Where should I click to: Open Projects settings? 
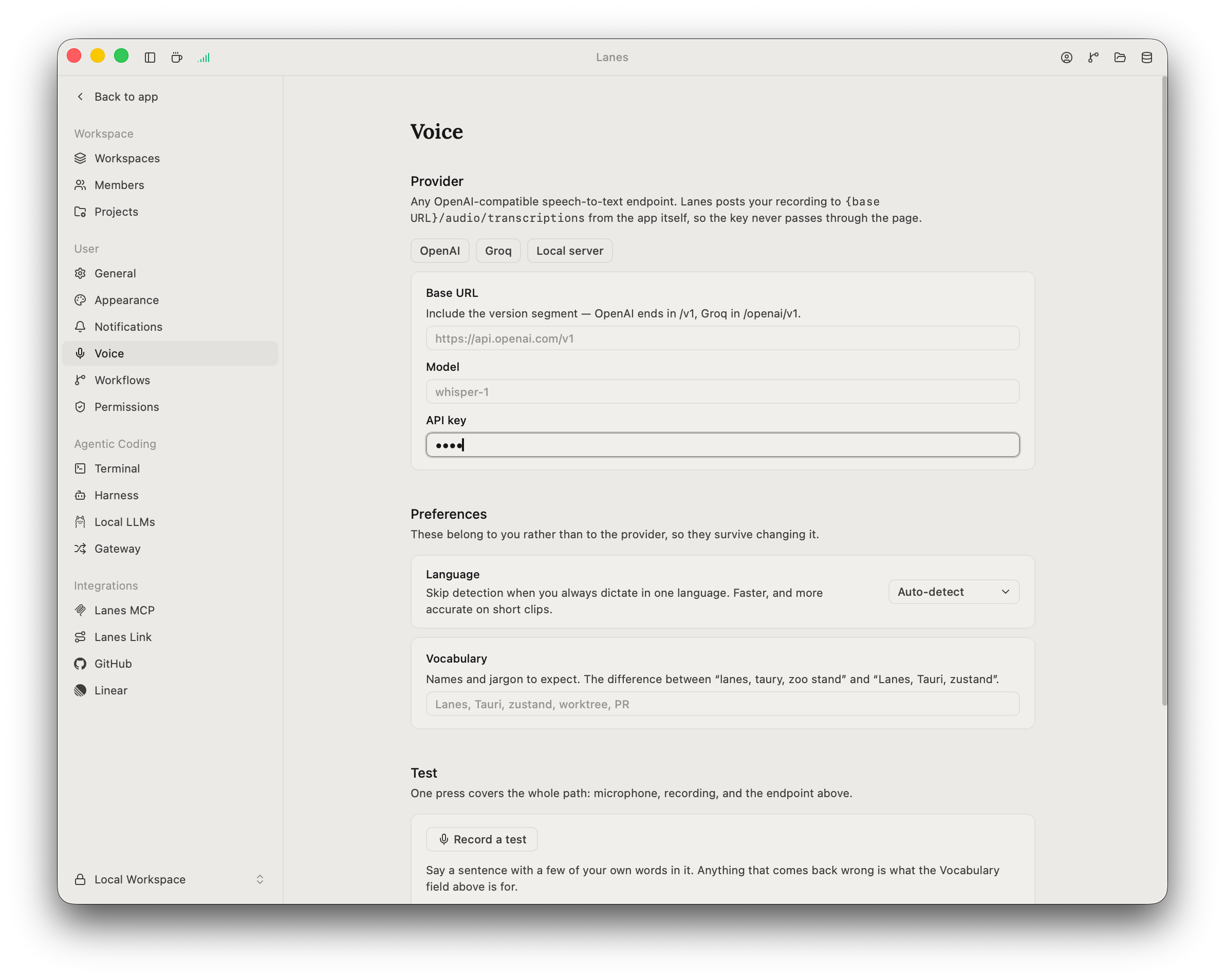click(170, 212)
